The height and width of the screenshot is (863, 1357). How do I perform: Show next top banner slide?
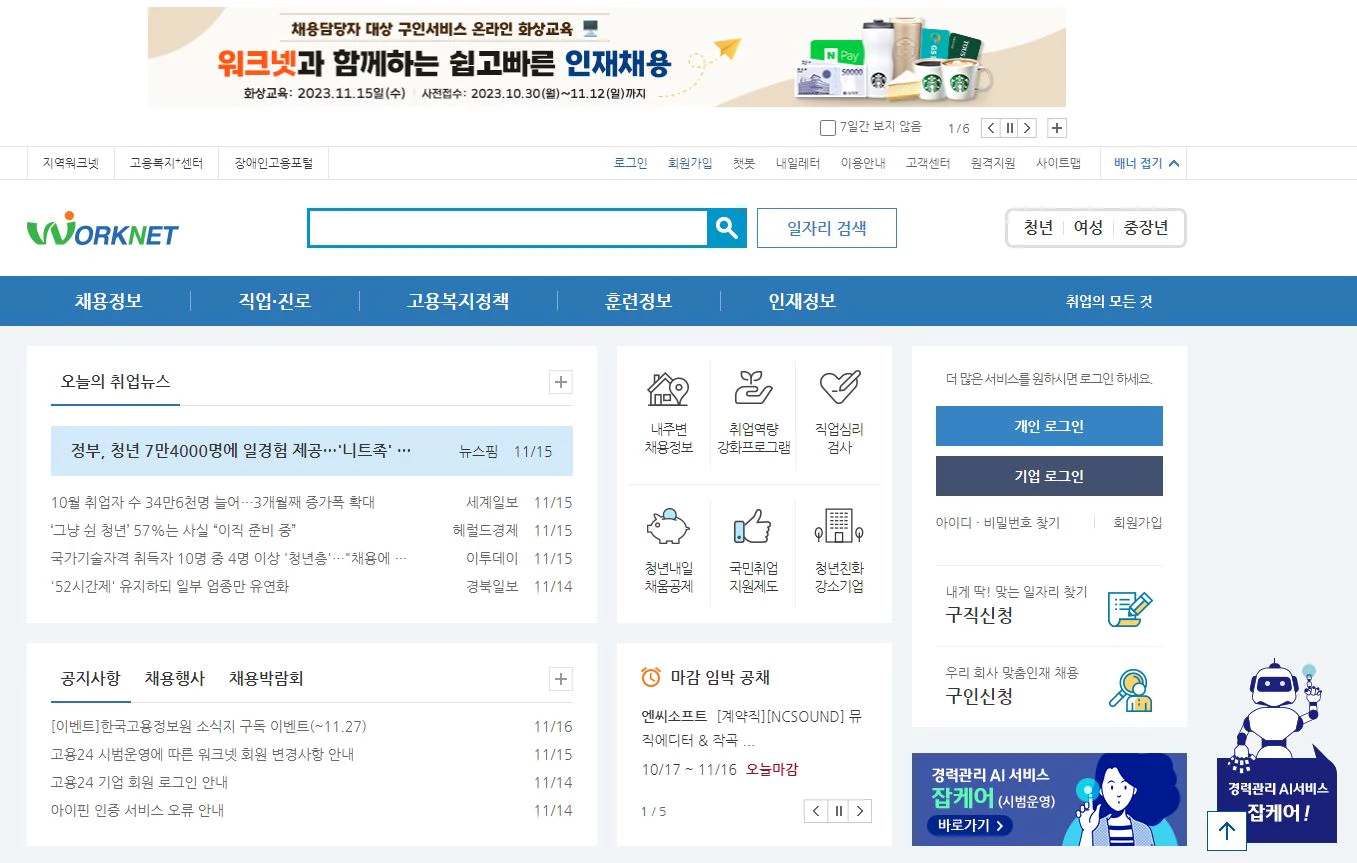[1027, 128]
